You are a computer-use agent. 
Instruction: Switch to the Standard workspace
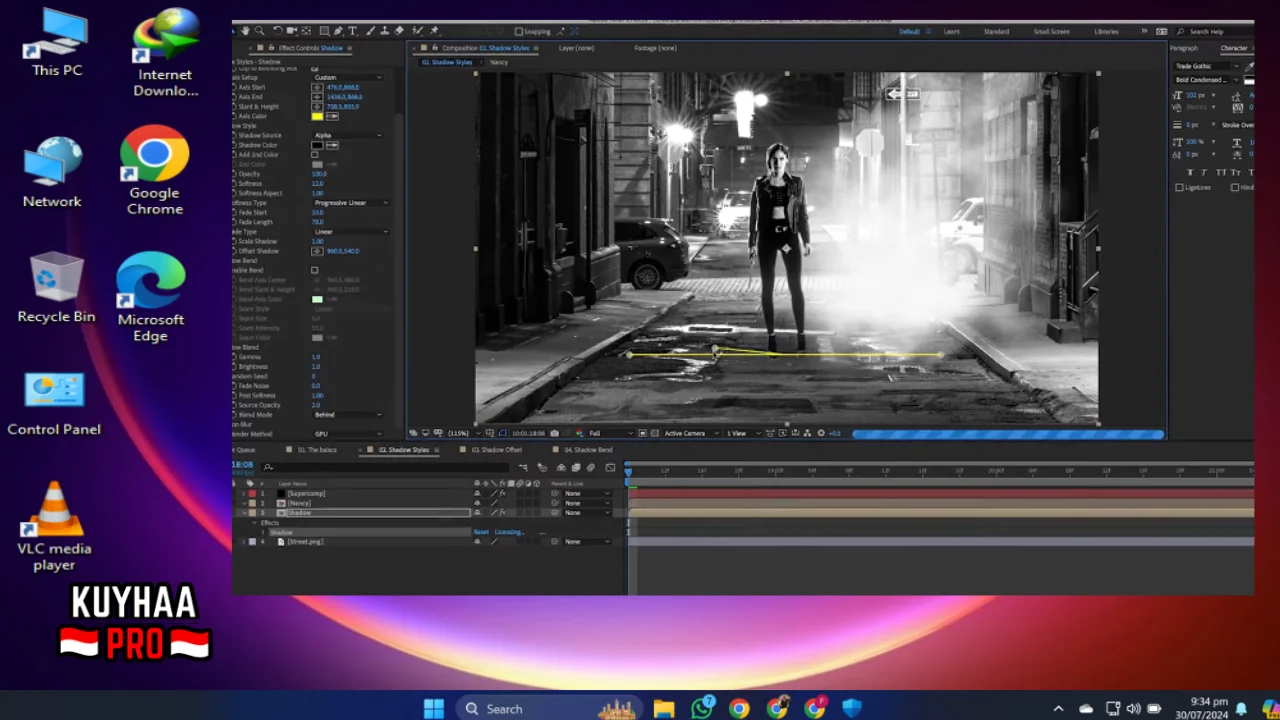point(996,32)
